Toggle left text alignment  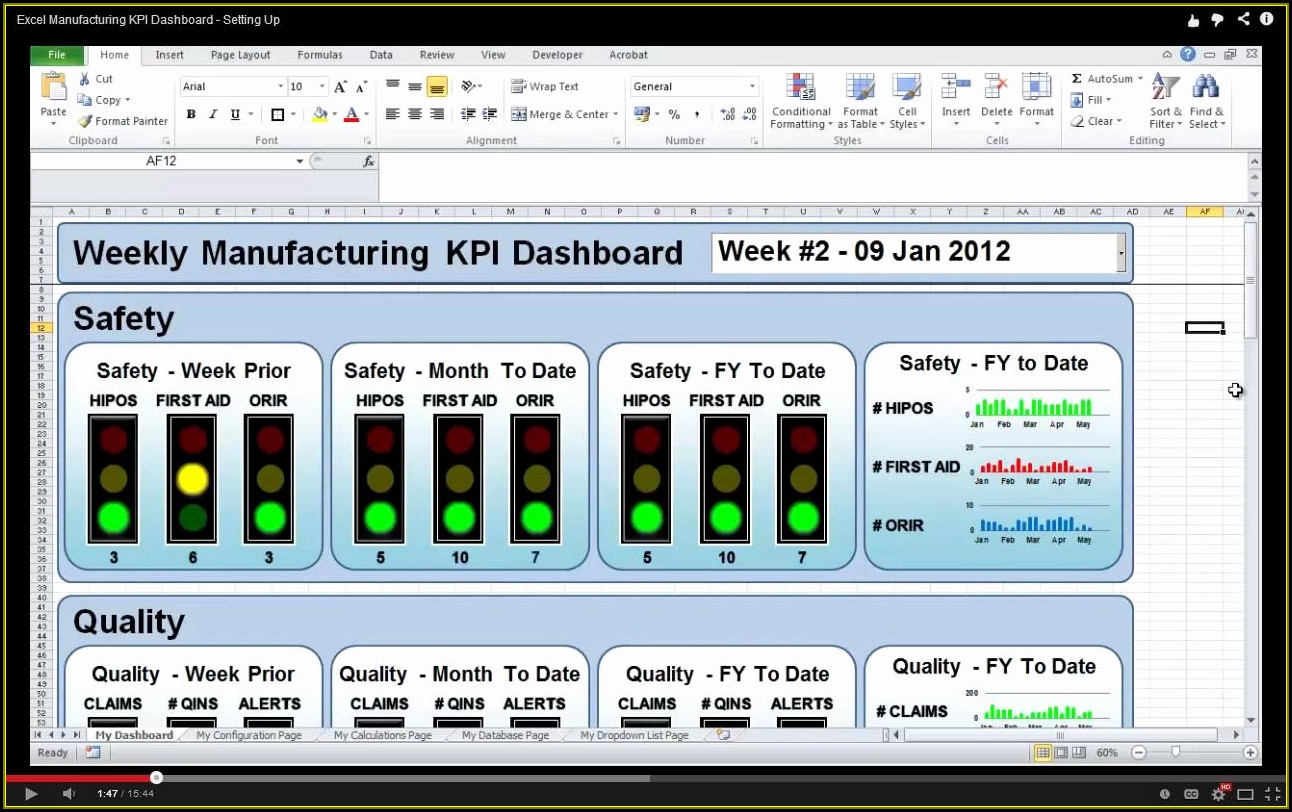pos(393,114)
